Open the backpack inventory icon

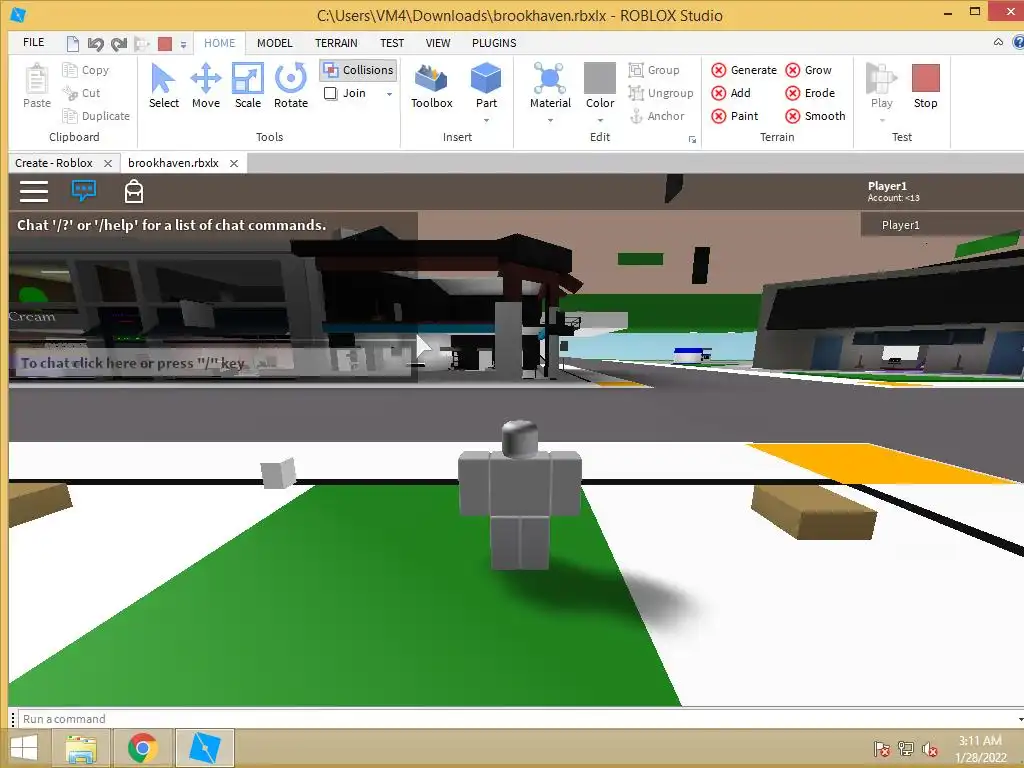pos(134,191)
